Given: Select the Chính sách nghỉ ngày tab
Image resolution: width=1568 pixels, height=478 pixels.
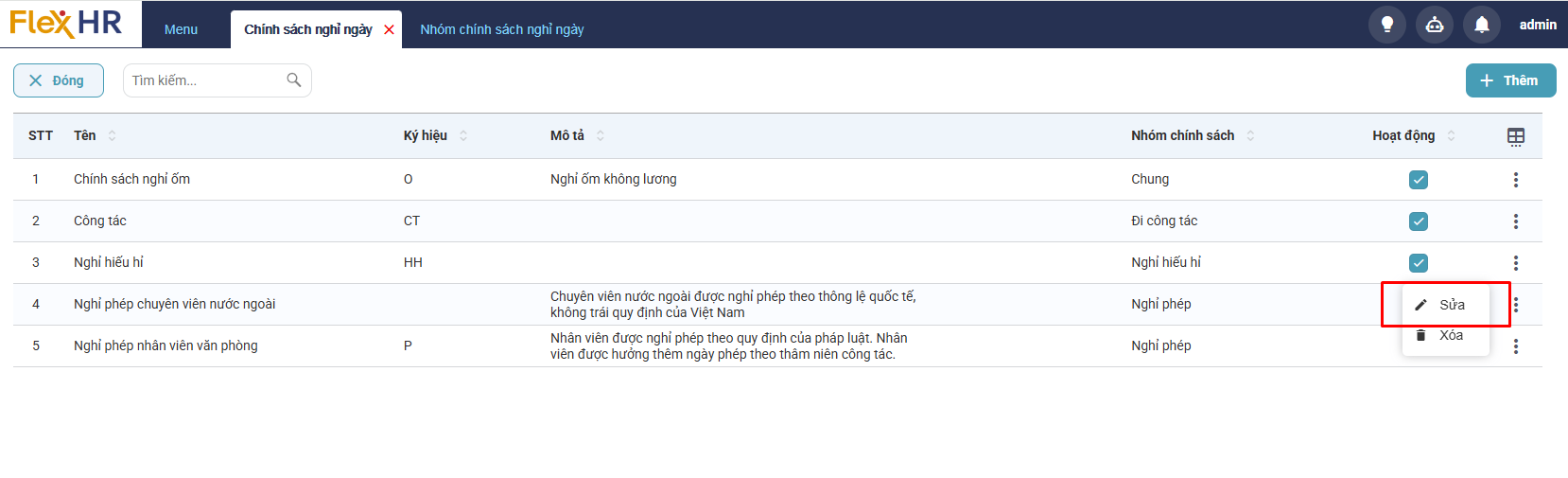Looking at the screenshot, I should [308, 29].
